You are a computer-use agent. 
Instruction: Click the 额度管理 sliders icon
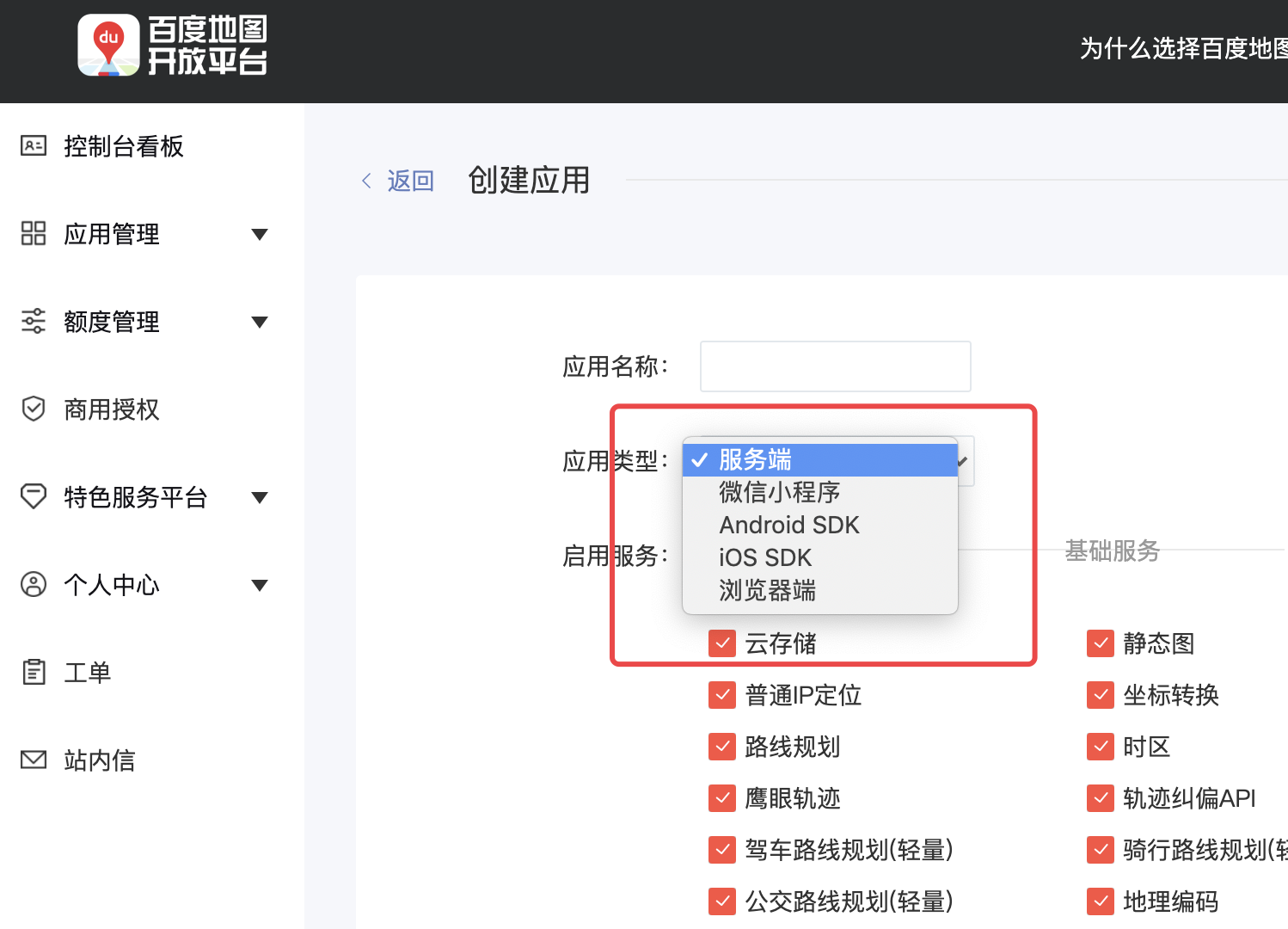click(x=34, y=321)
